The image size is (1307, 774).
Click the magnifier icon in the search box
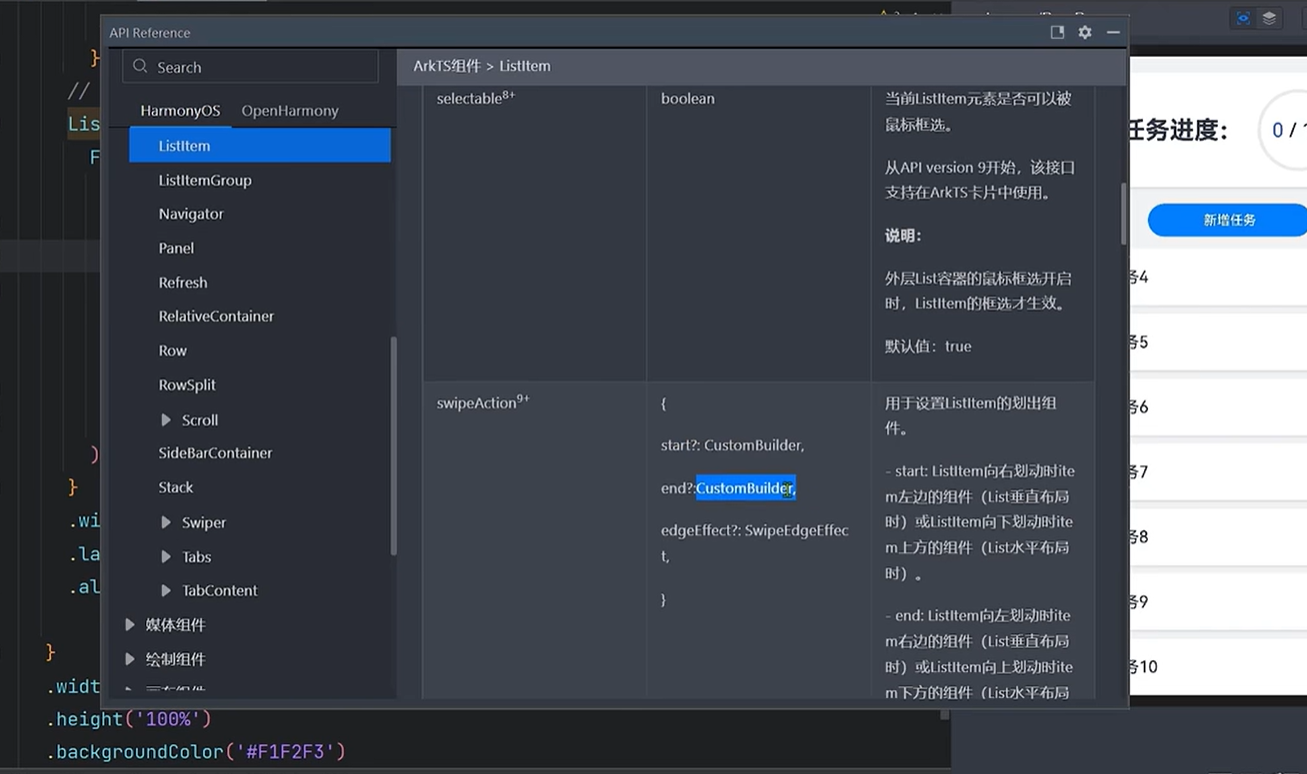point(141,67)
